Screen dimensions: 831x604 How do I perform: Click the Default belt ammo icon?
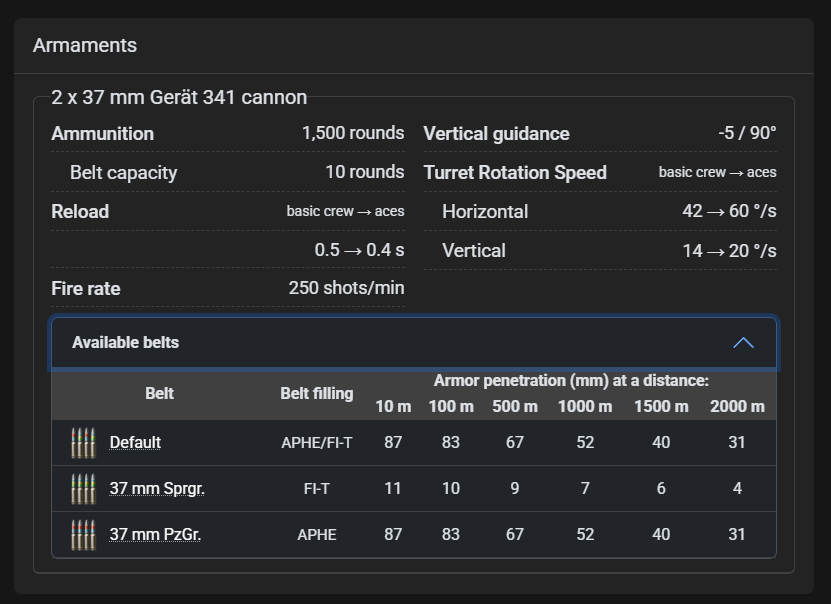pos(83,443)
